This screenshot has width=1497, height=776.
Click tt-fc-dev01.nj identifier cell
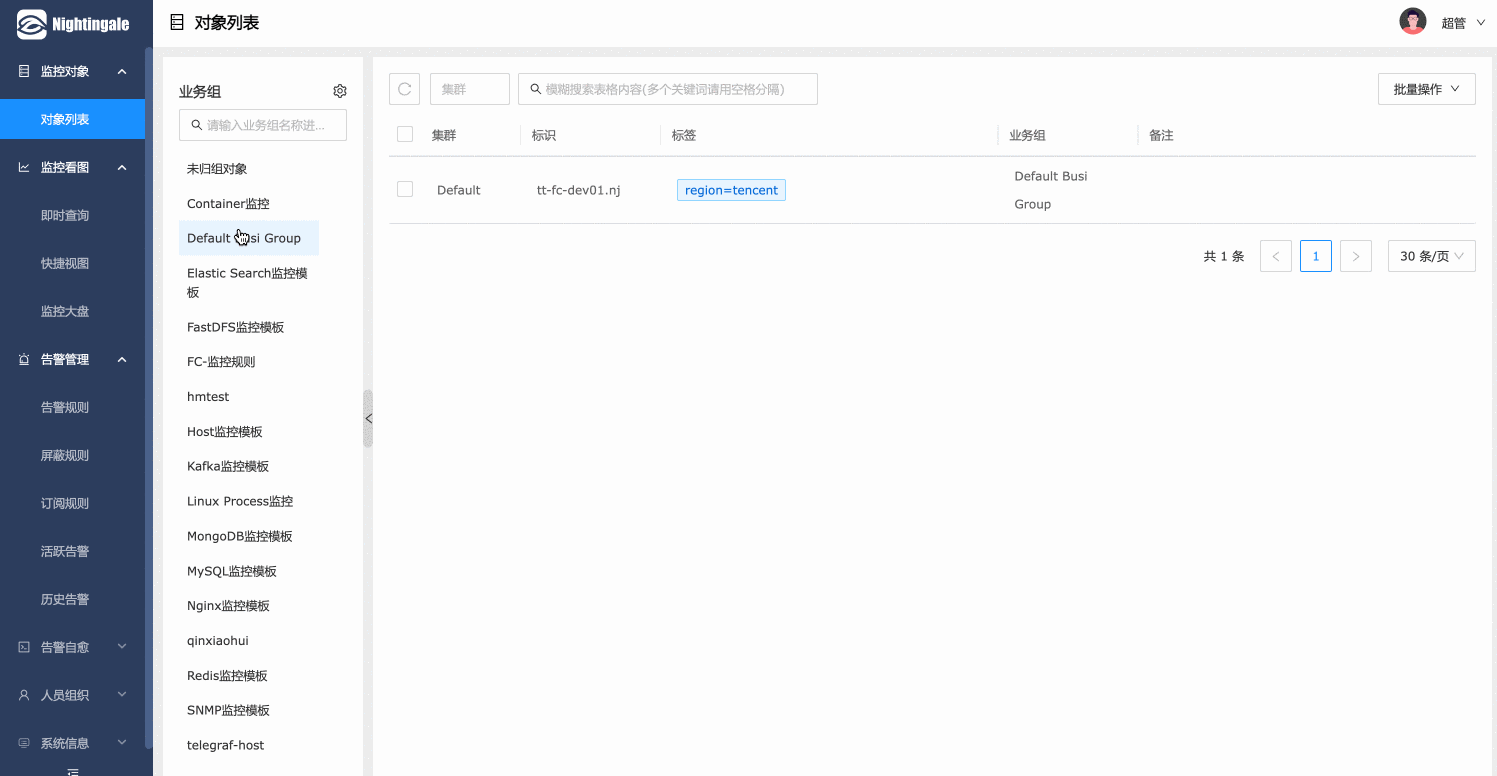tap(578, 190)
